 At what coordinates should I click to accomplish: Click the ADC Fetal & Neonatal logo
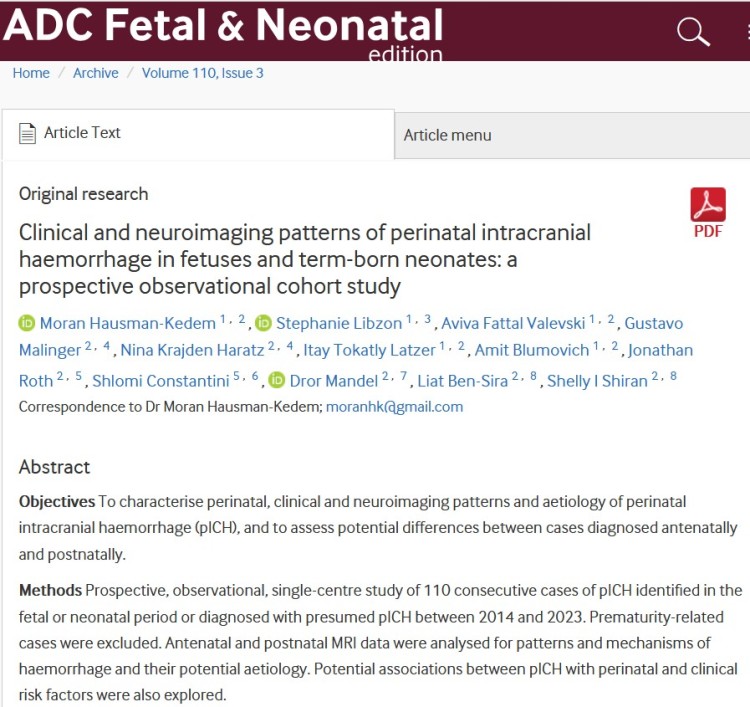(223, 30)
